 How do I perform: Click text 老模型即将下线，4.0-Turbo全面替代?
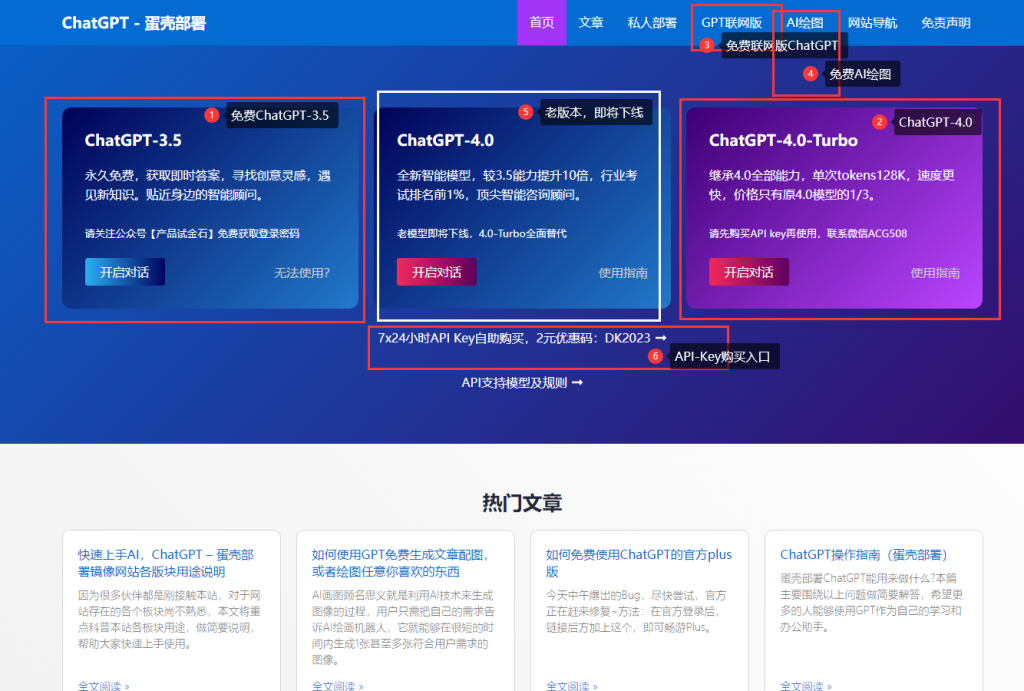(x=482, y=233)
